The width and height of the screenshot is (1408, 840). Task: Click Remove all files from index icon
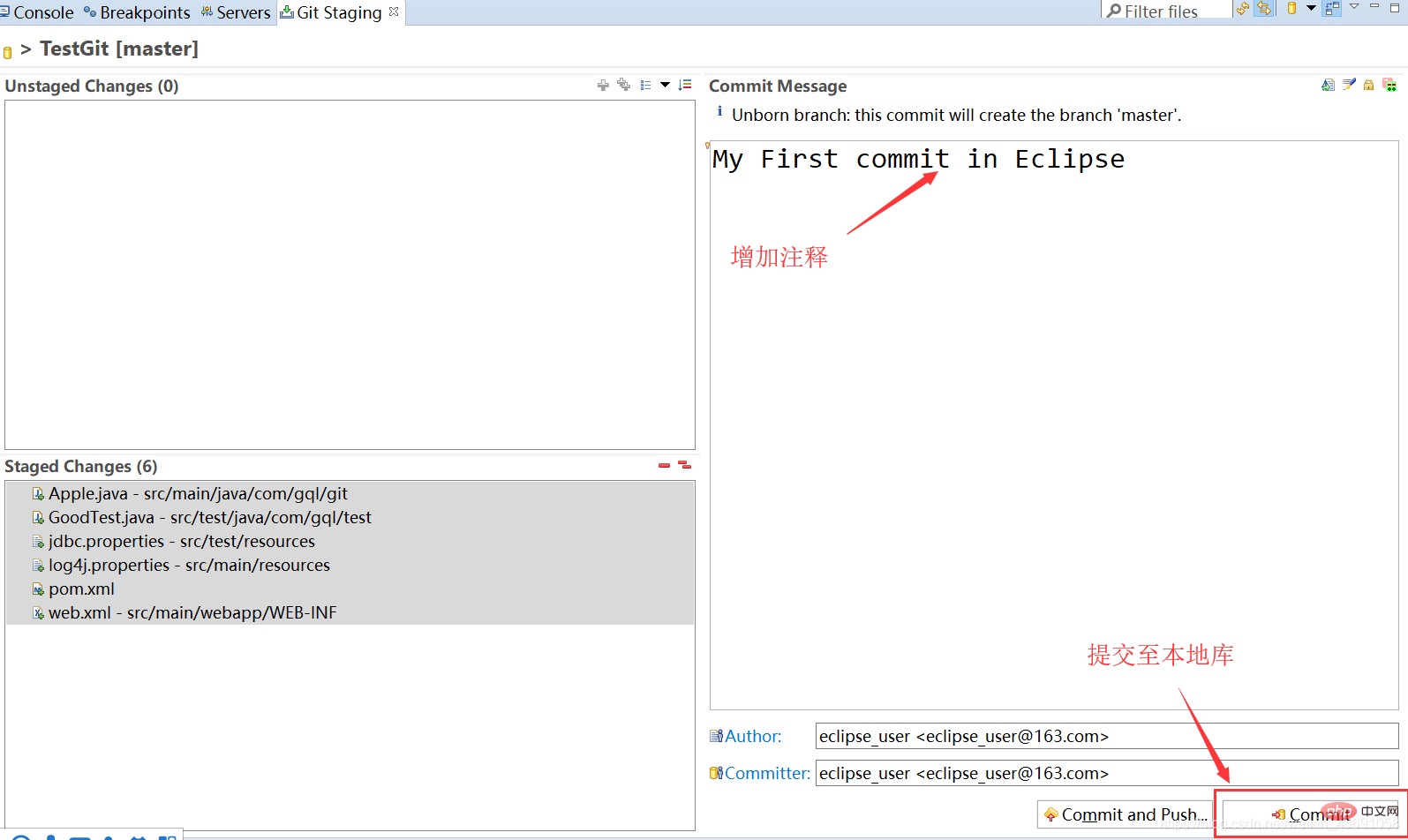tap(685, 465)
